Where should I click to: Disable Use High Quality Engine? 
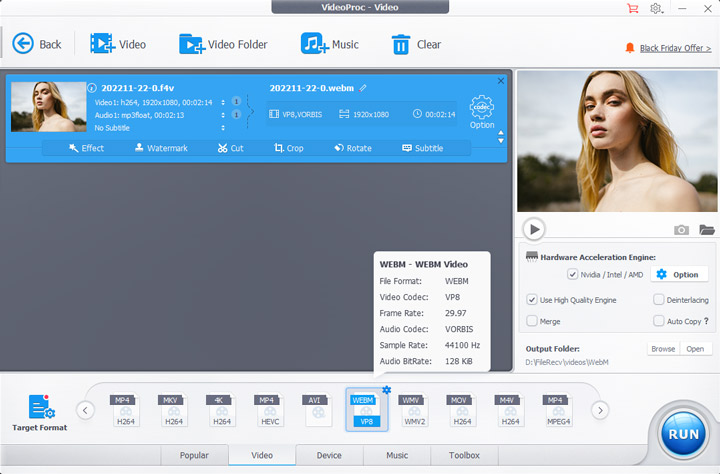click(532, 300)
